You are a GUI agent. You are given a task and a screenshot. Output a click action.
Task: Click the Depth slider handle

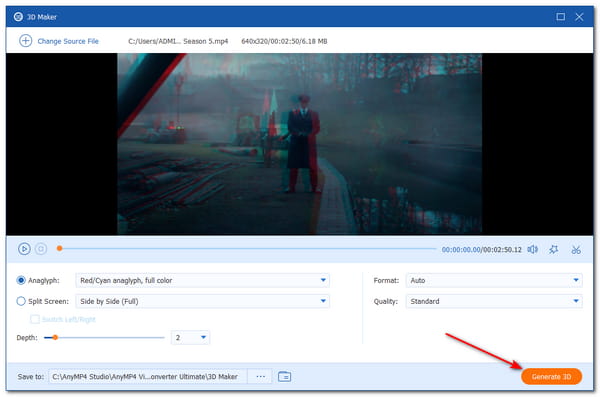pos(55,337)
